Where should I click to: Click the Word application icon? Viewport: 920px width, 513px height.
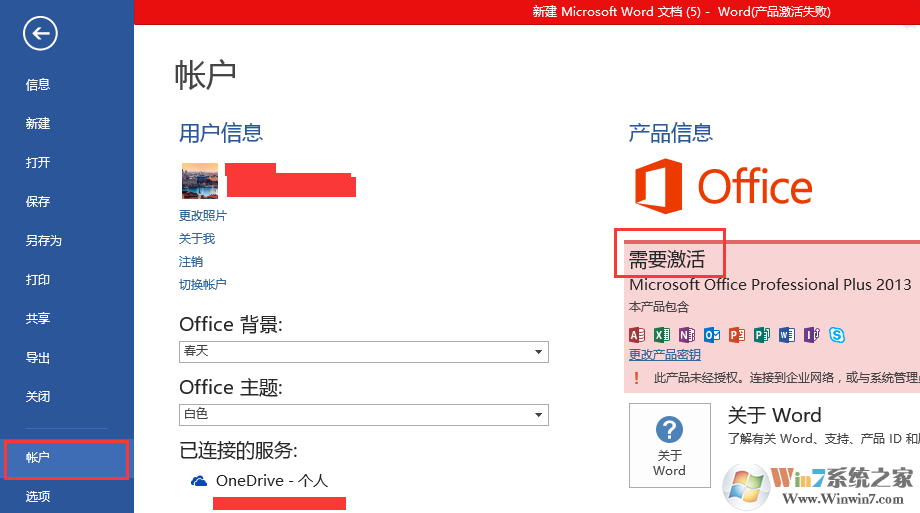(787, 335)
